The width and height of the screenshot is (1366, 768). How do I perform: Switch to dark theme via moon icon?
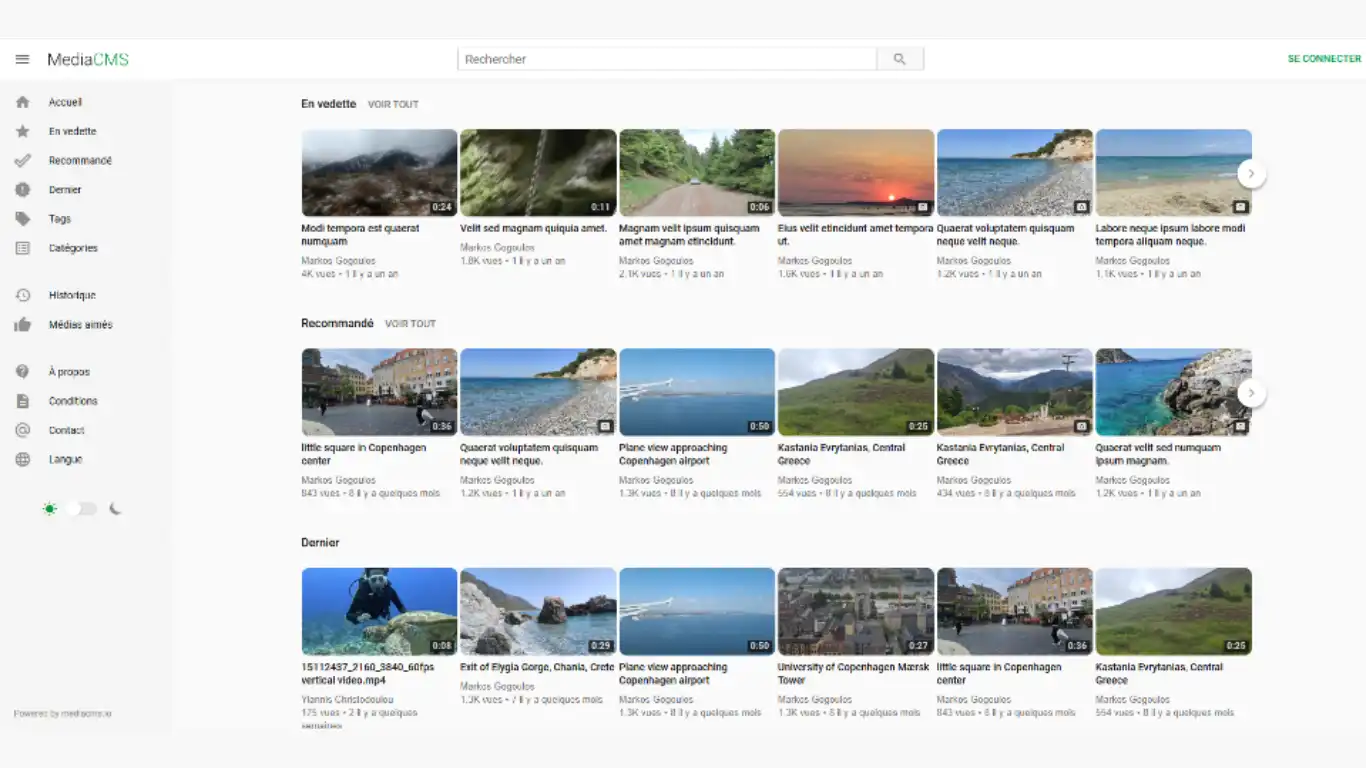pos(115,509)
